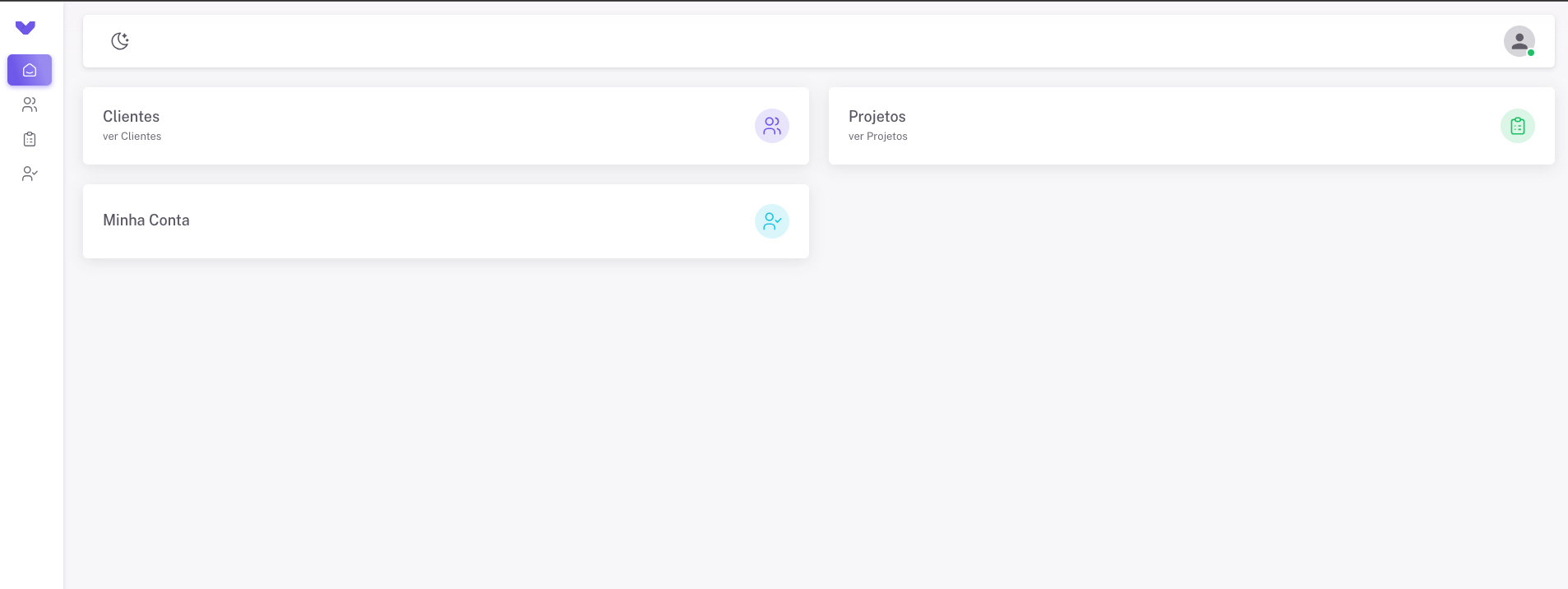Viewport: 1568px width, 589px height.
Task: Open the user avatar menu
Action: tap(1519, 41)
